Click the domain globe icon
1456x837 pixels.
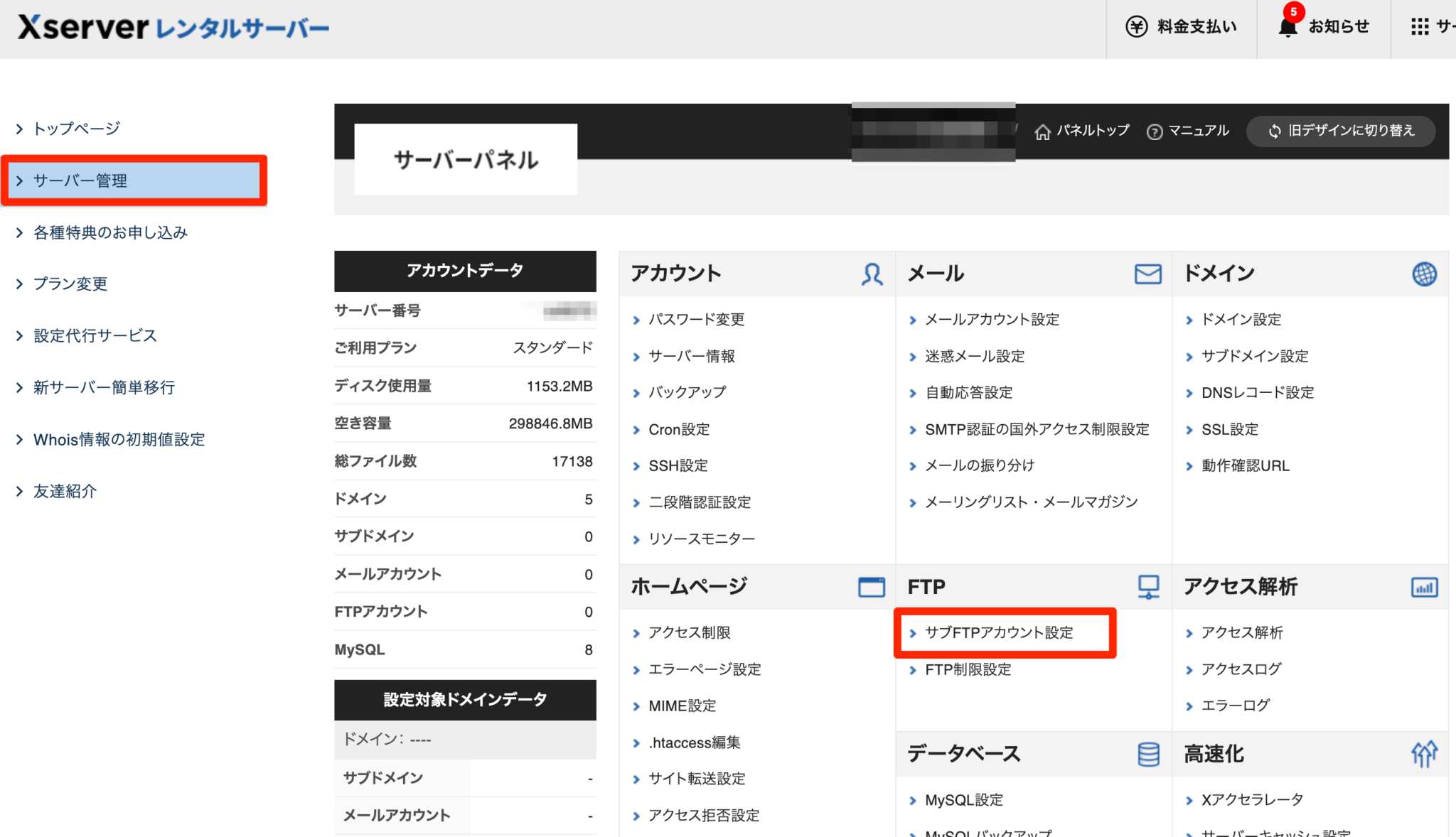(1424, 274)
